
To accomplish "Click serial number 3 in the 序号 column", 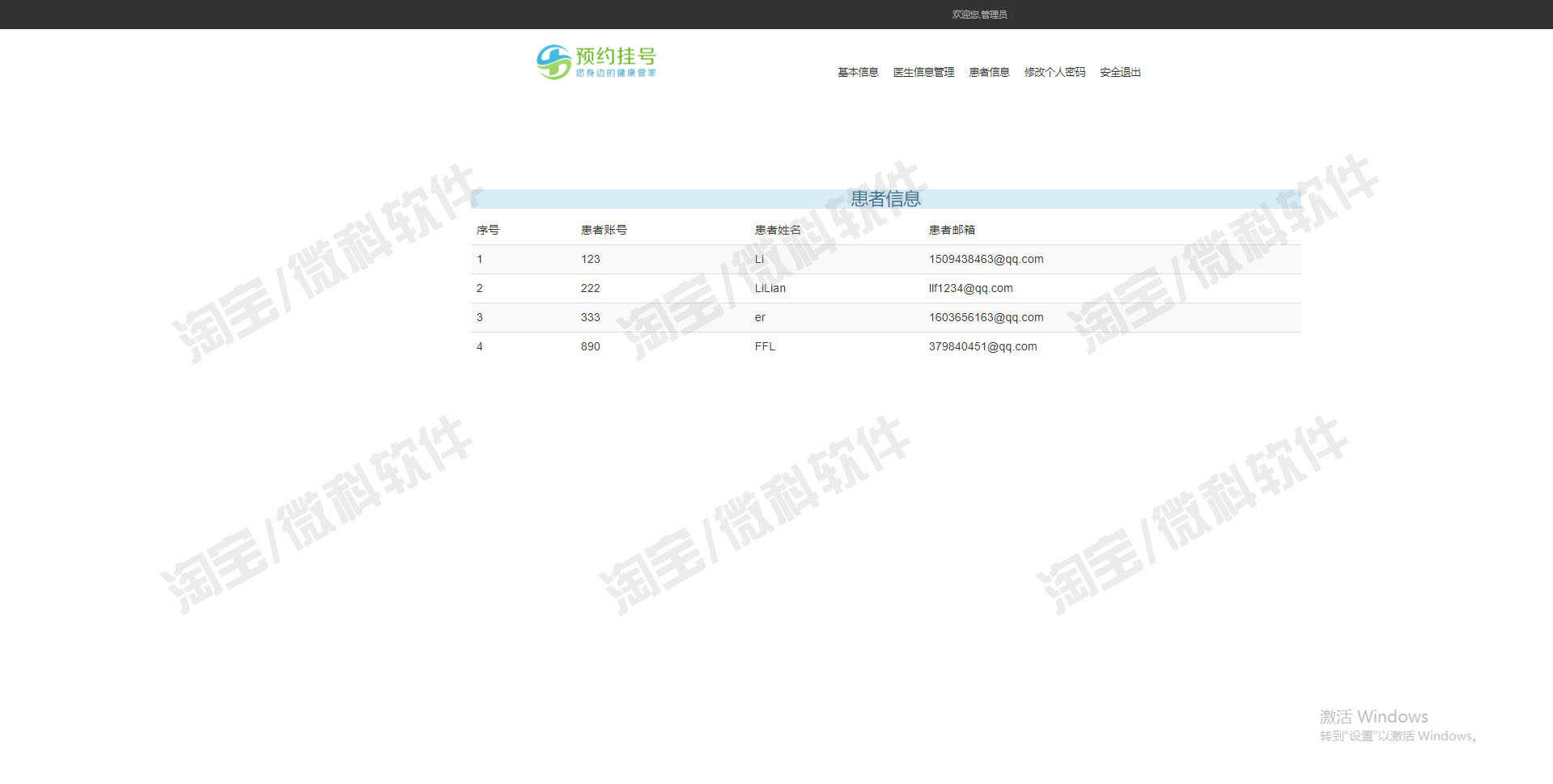I will click(480, 317).
